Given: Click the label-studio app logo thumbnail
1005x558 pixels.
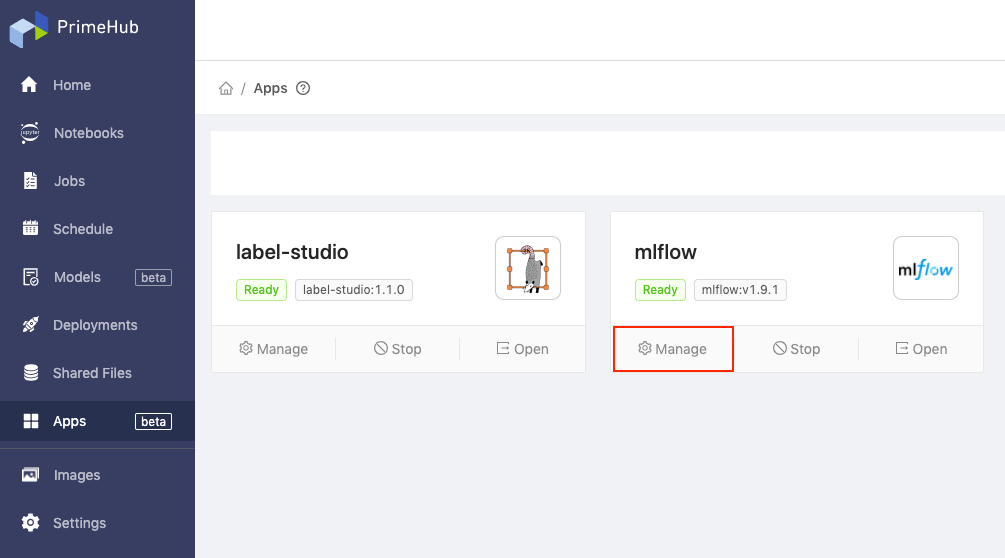Looking at the screenshot, I should pyautogui.click(x=528, y=268).
